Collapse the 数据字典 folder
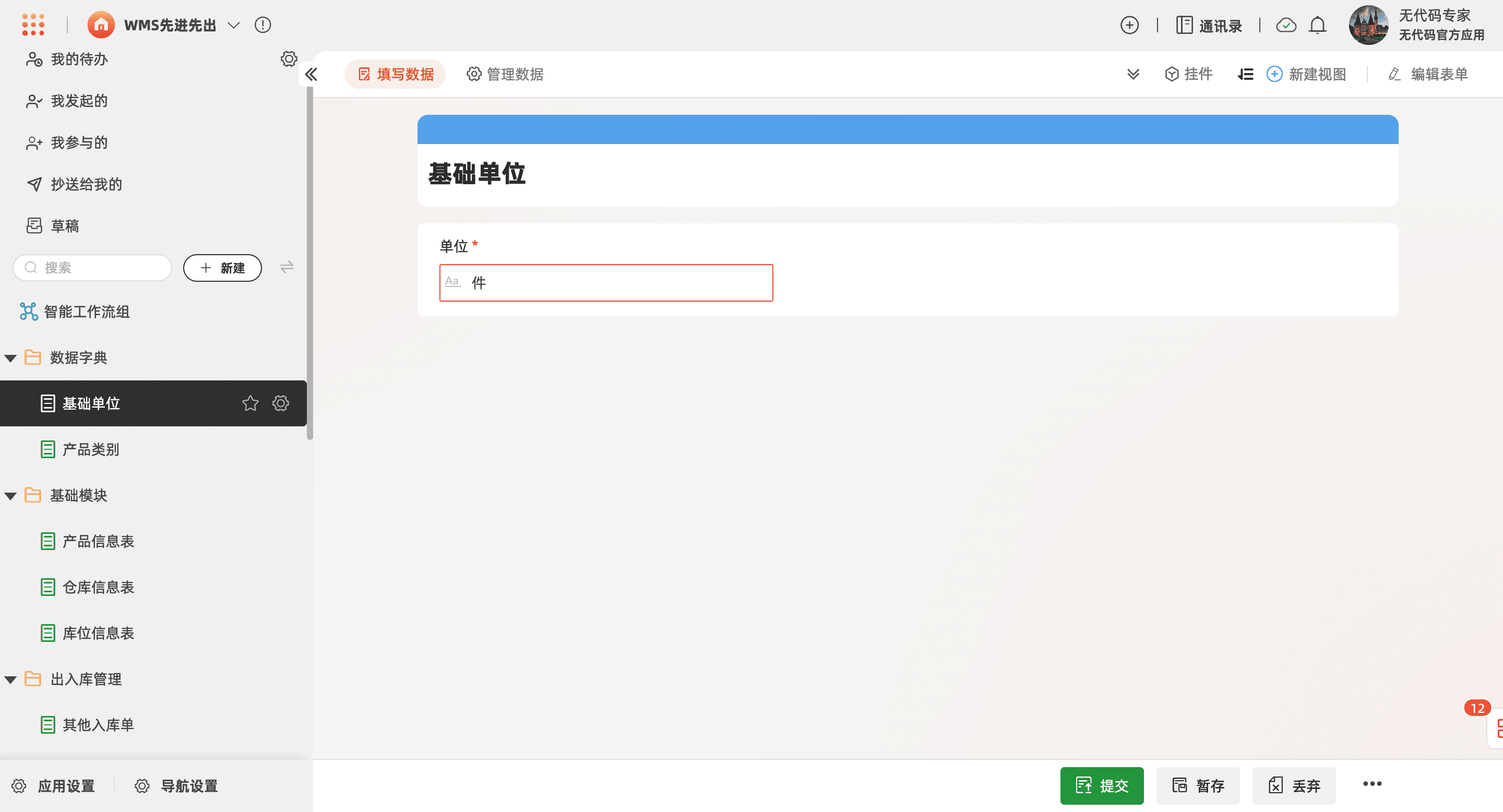The width and height of the screenshot is (1503, 812). [x=10, y=357]
